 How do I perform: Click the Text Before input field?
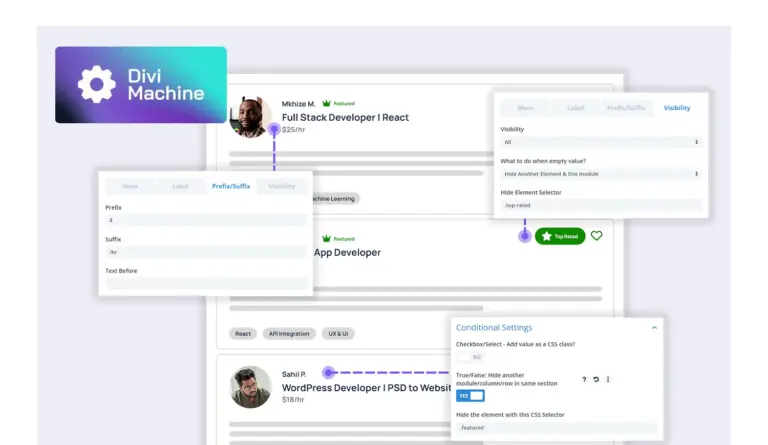point(206,283)
